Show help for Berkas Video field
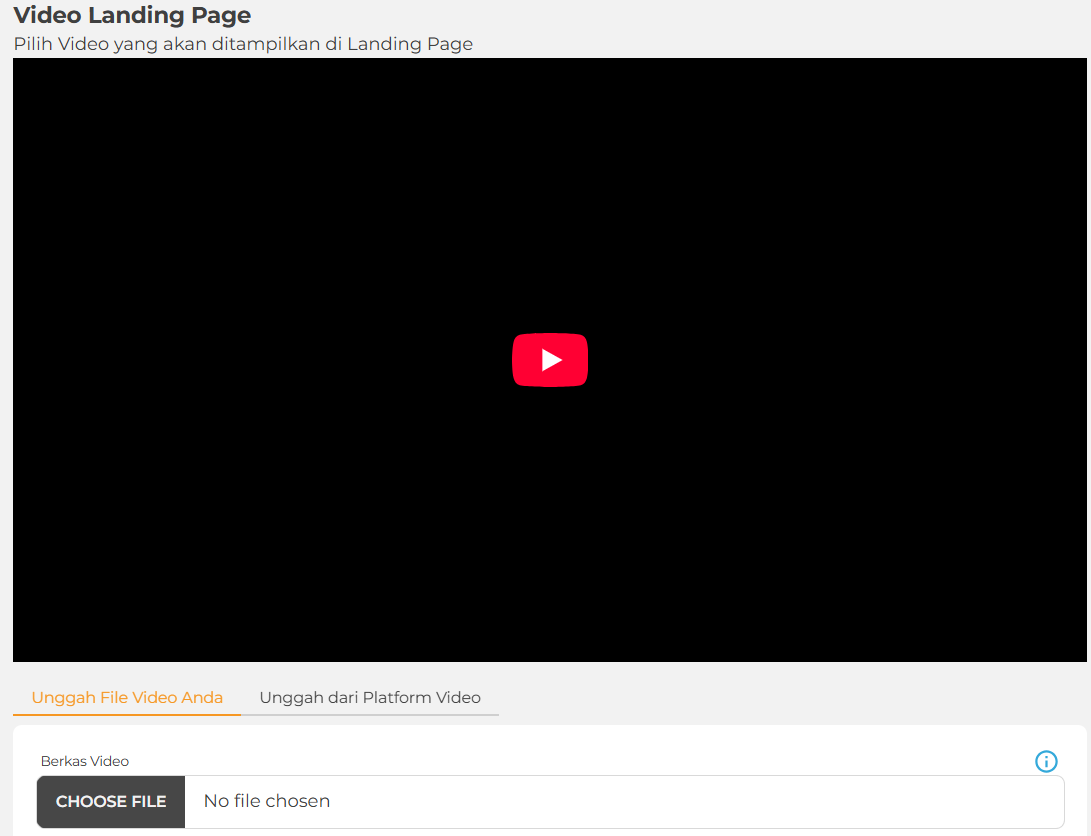The image size is (1091, 836). [x=1046, y=762]
